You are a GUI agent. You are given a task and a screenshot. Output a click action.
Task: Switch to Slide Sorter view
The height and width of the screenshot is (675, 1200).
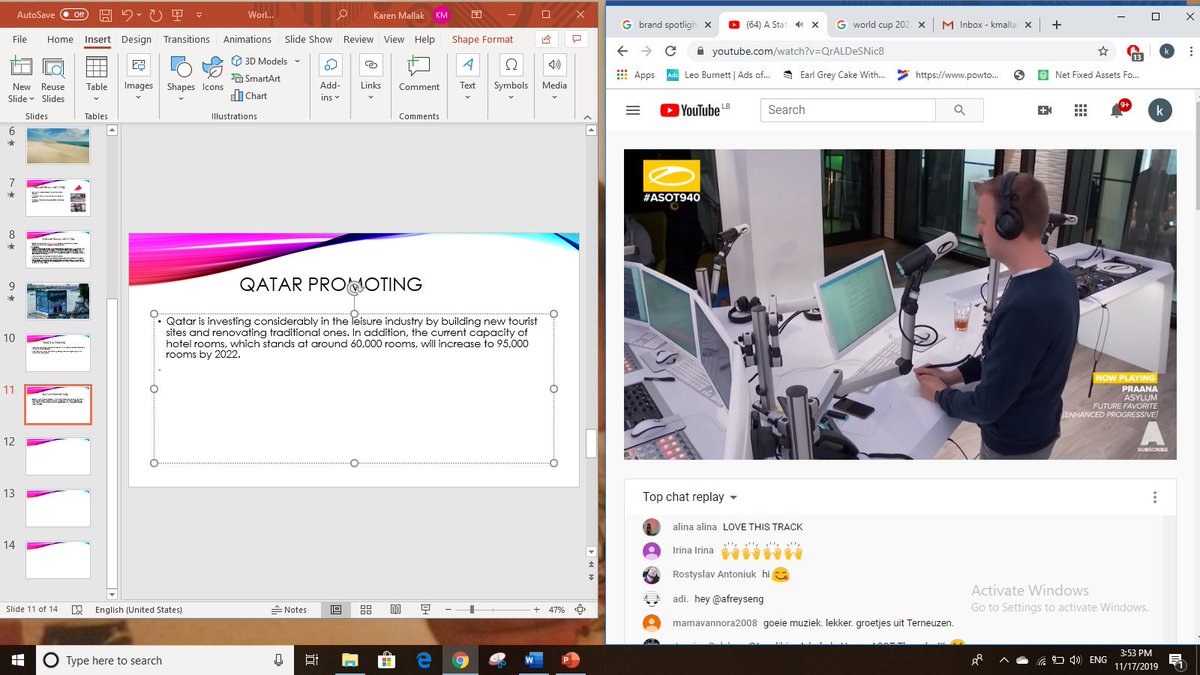click(366, 609)
